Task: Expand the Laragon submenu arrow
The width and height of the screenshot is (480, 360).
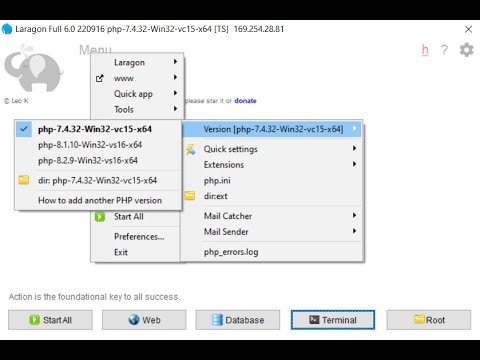Action: [175, 62]
